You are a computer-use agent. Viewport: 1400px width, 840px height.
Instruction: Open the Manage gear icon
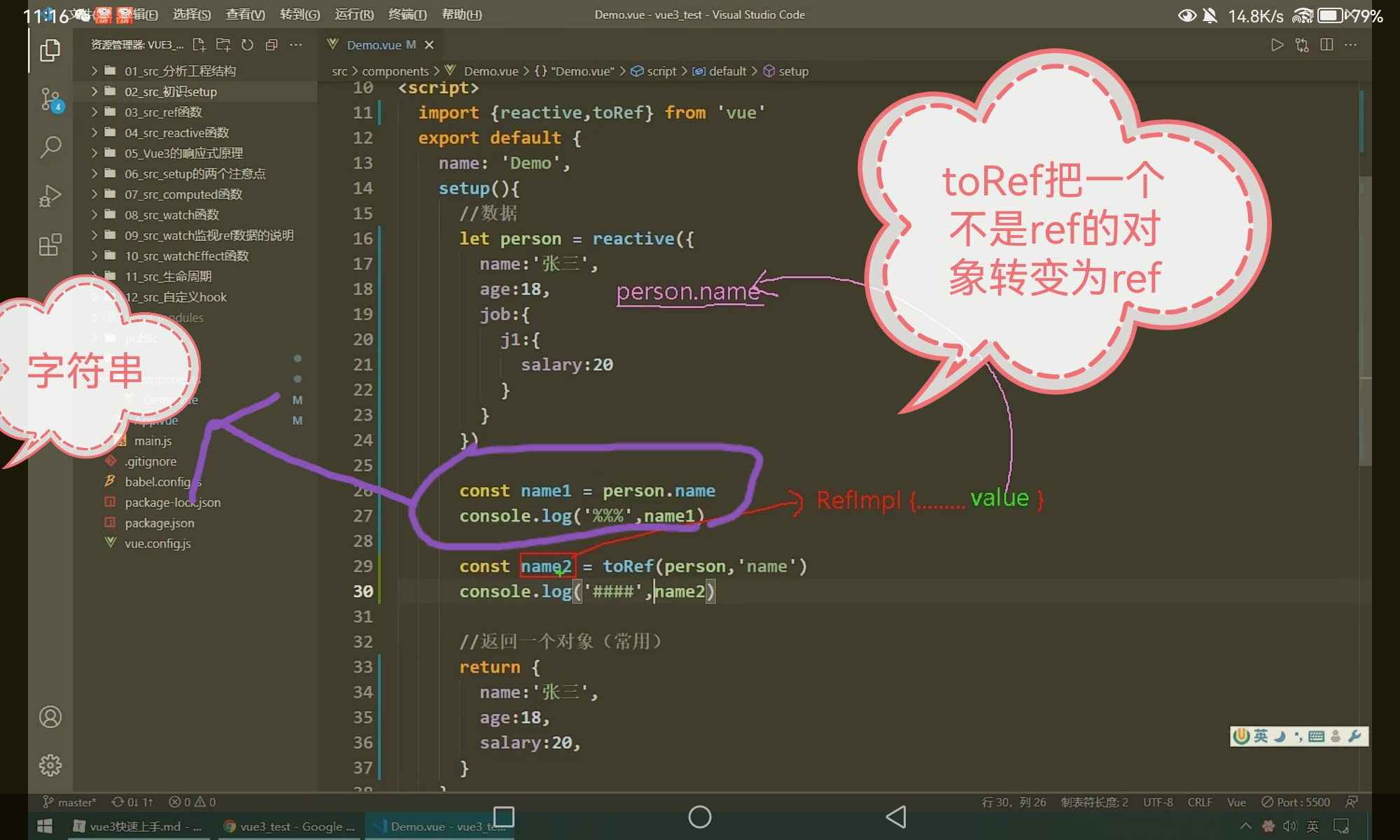point(50,765)
